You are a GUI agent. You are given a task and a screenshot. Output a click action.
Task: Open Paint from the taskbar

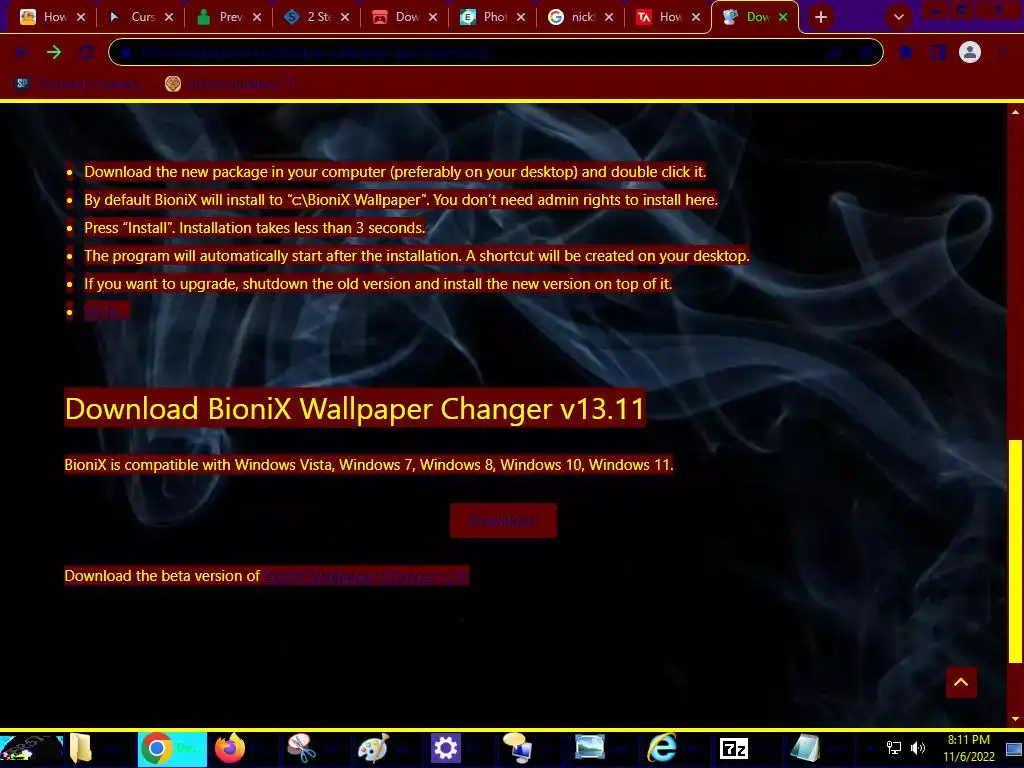(374, 749)
